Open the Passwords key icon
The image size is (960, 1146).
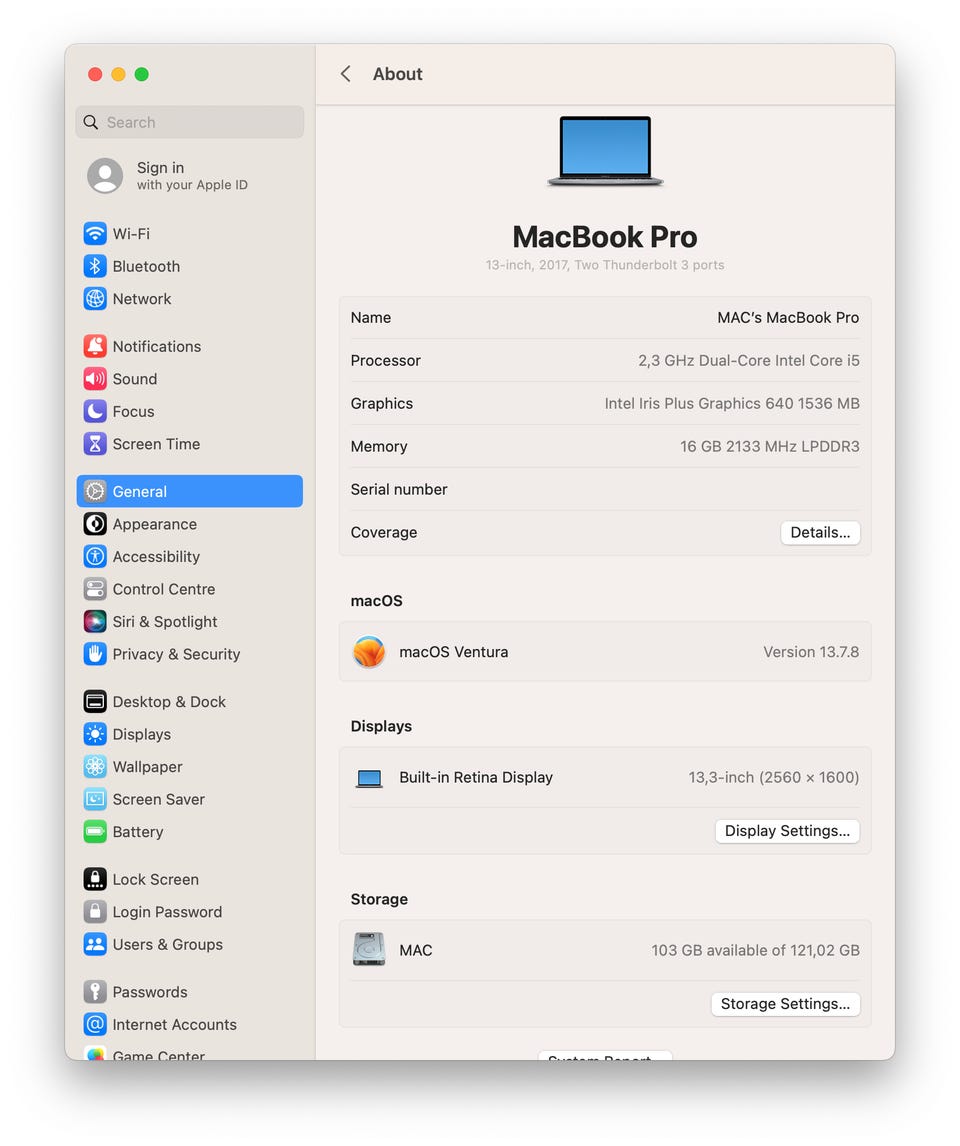(x=95, y=992)
